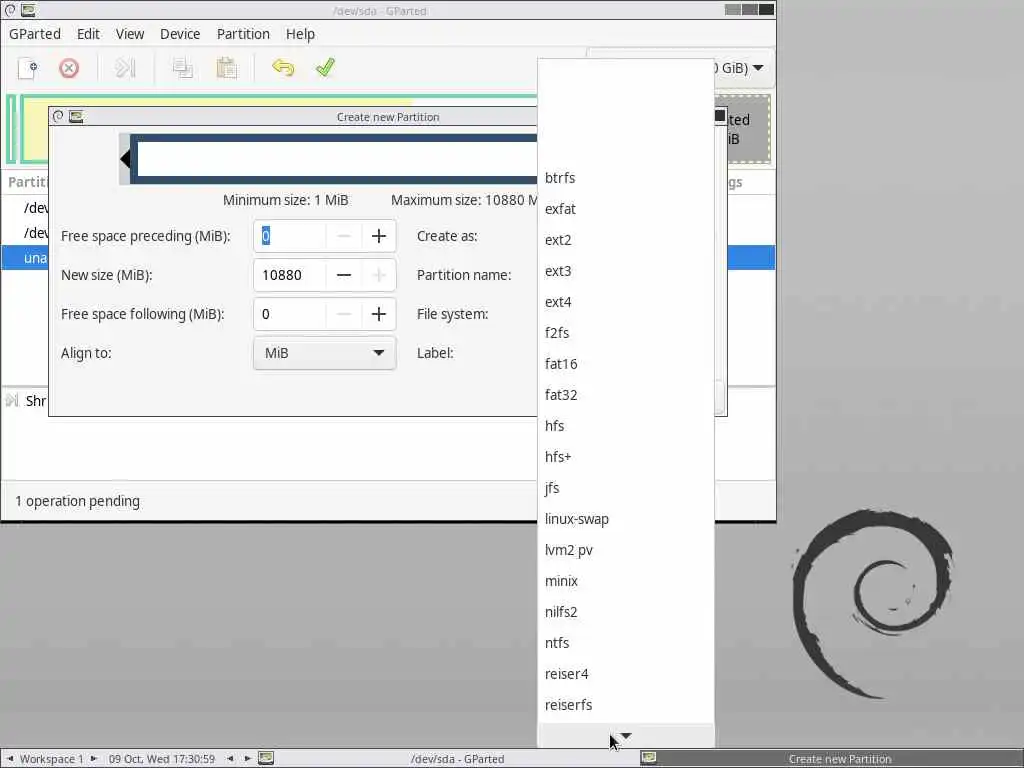The height and width of the screenshot is (768, 1024).
Task: Click the Free space preceding input field
Action: [x=290, y=236]
